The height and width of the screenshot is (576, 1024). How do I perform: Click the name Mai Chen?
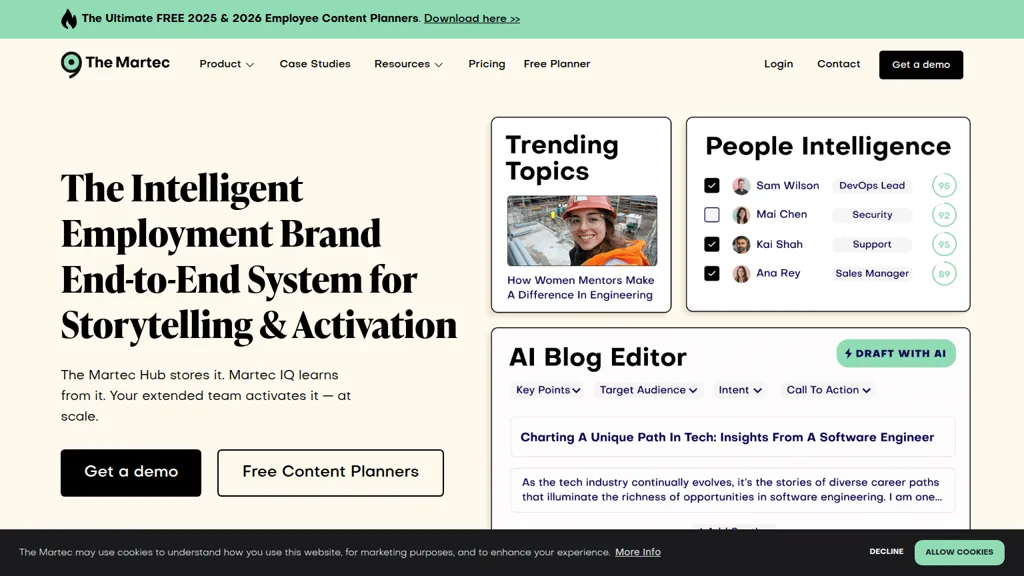782,214
